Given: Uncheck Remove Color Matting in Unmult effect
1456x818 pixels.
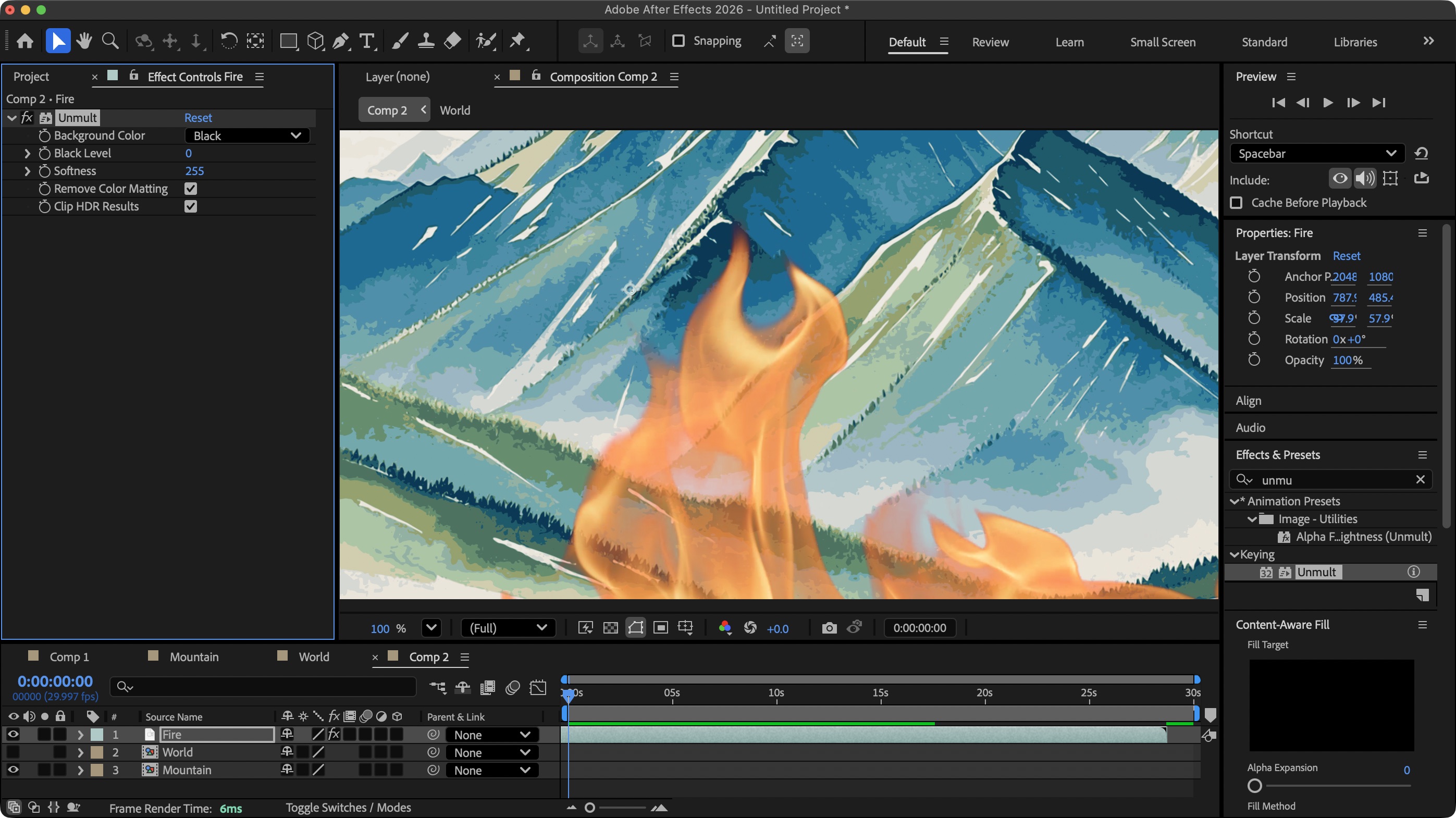Looking at the screenshot, I should pyautogui.click(x=191, y=189).
